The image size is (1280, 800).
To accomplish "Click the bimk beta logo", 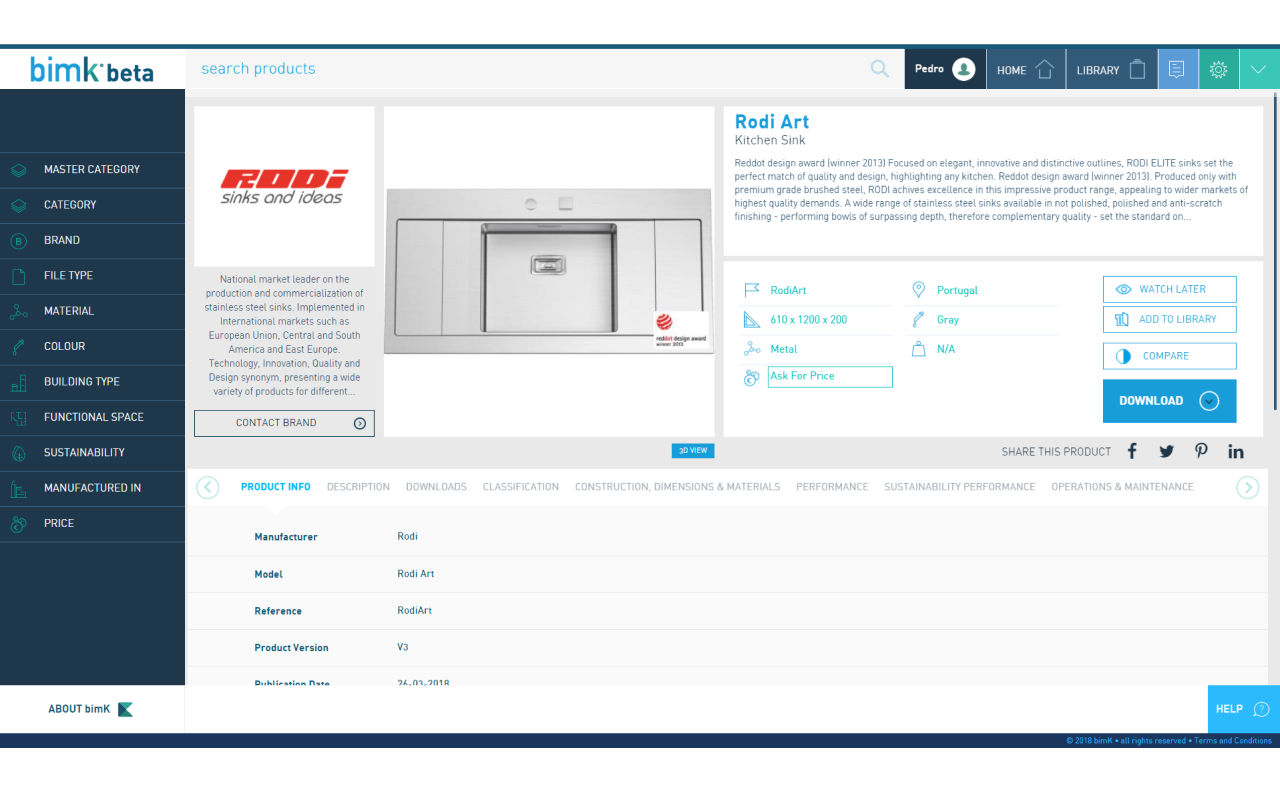I will [x=92, y=70].
